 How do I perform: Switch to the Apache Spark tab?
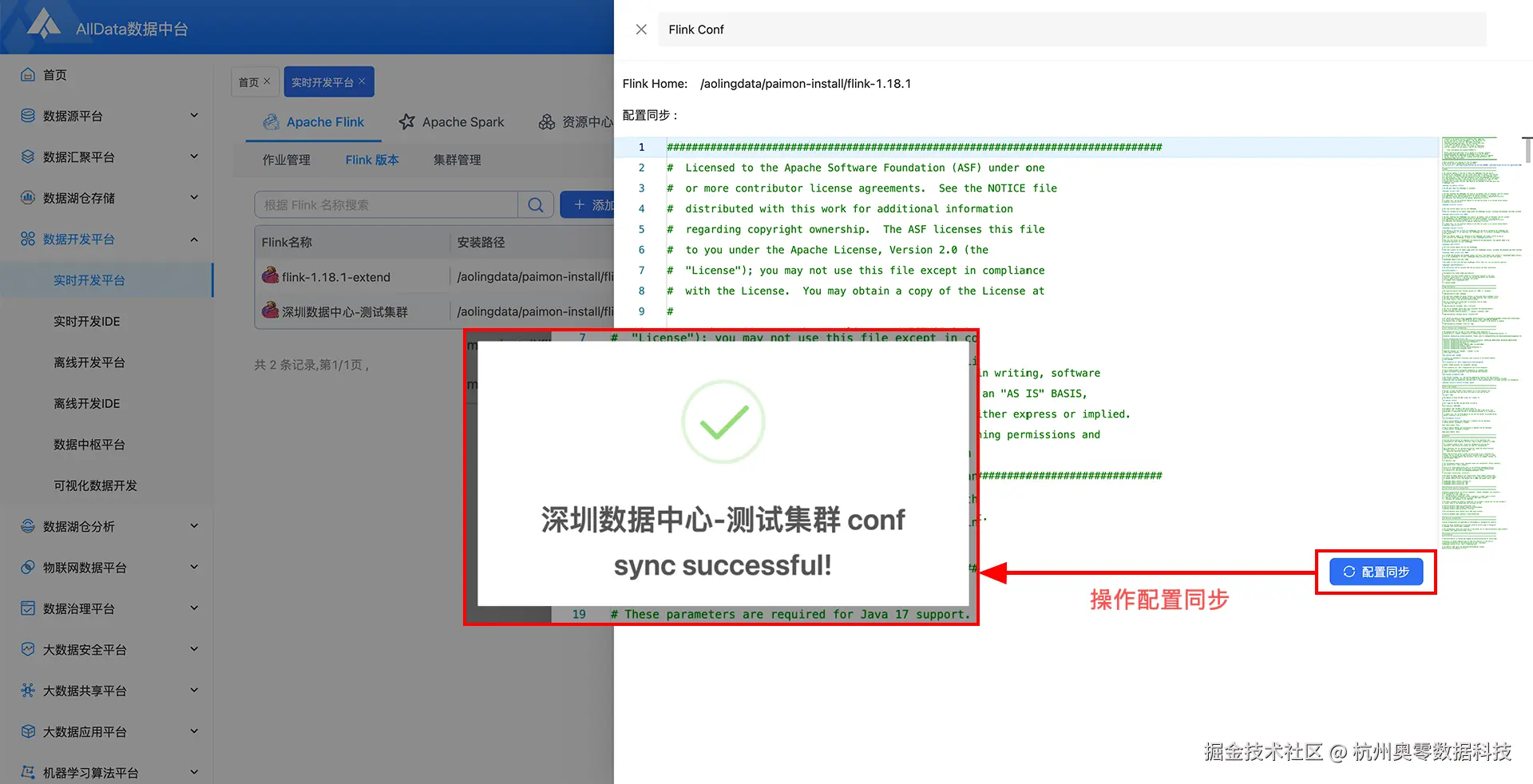(451, 121)
